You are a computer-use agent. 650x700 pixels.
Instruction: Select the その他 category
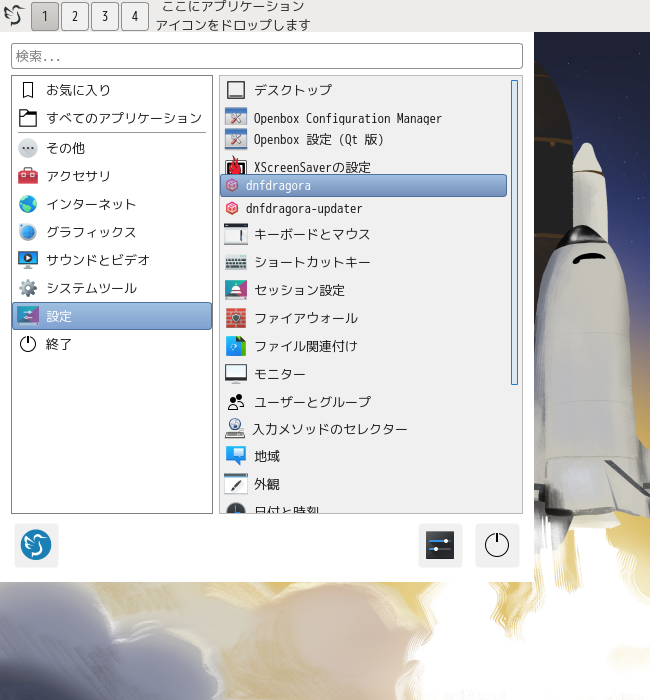pyautogui.click(x=112, y=148)
